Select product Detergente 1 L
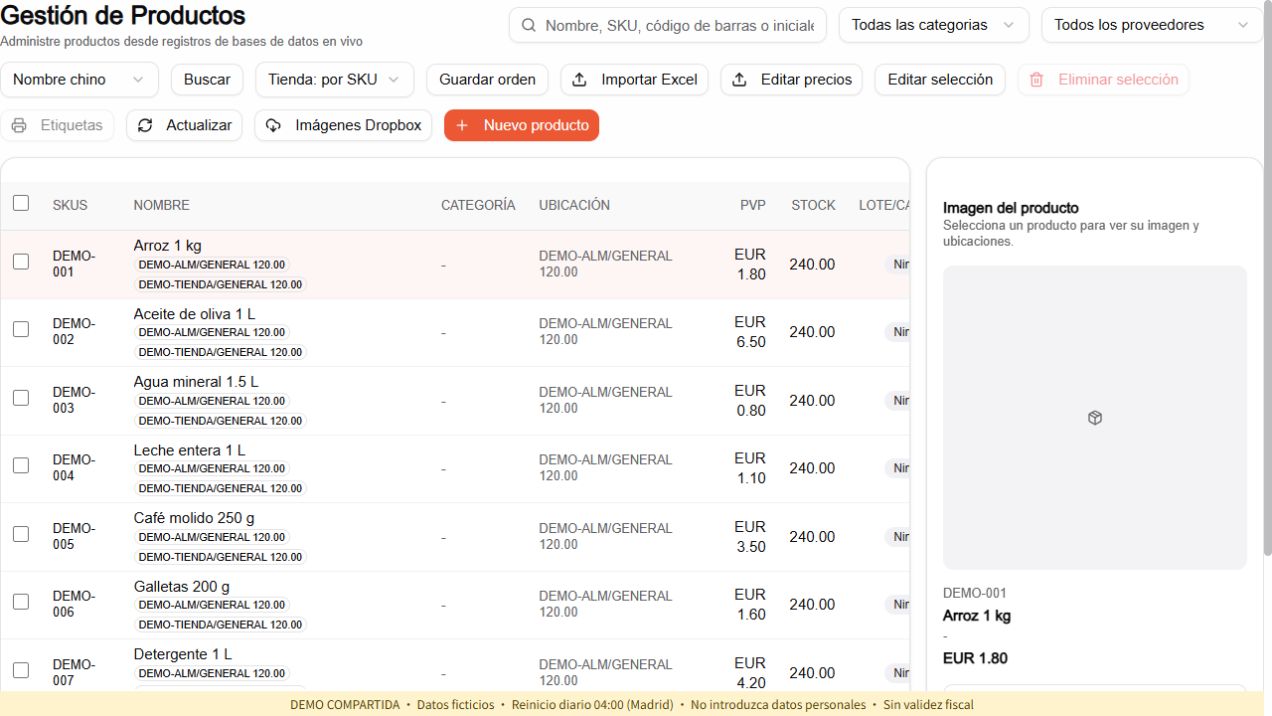 coord(183,654)
